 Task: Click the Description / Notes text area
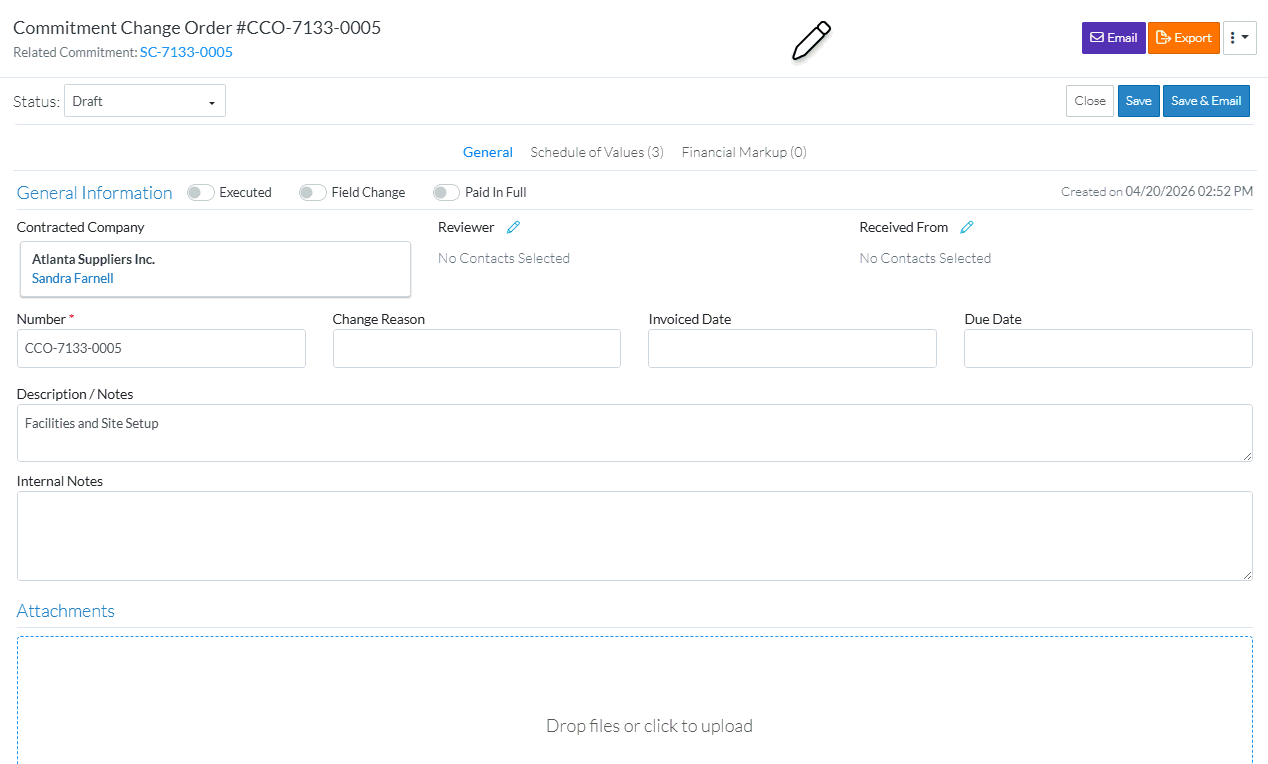[635, 433]
